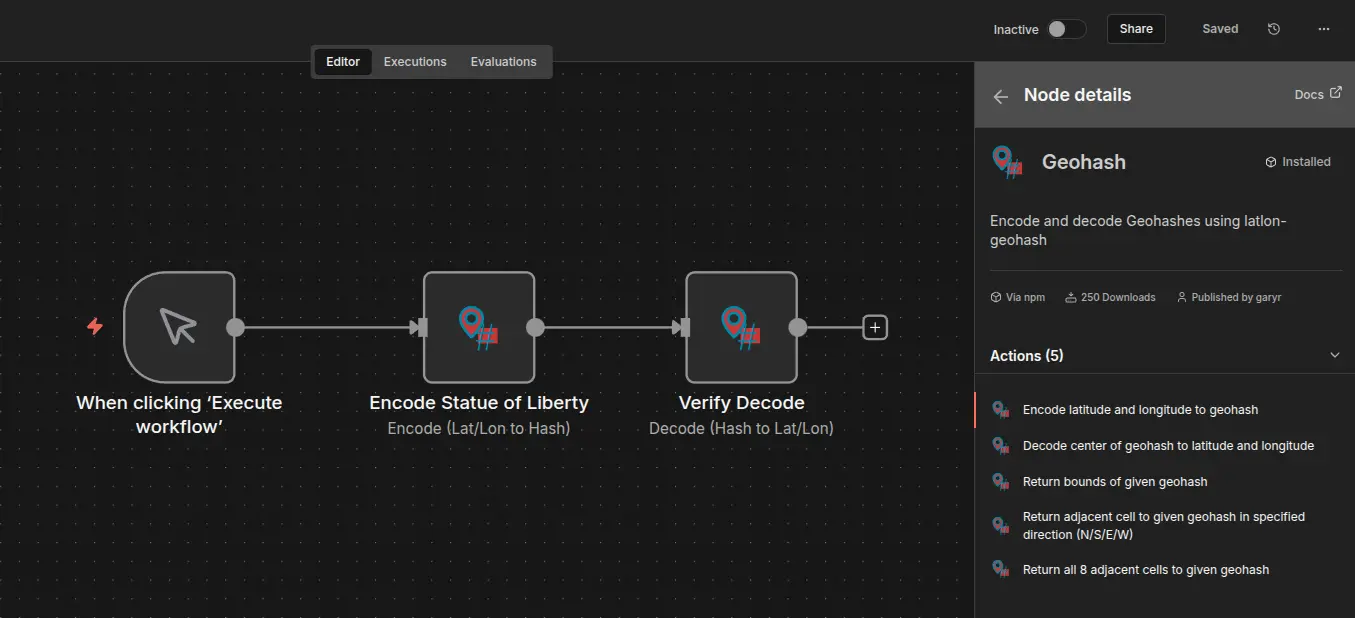Select the Encode Statue of Liberty node
The height and width of the screenshot is (618, 1355).
479,327
